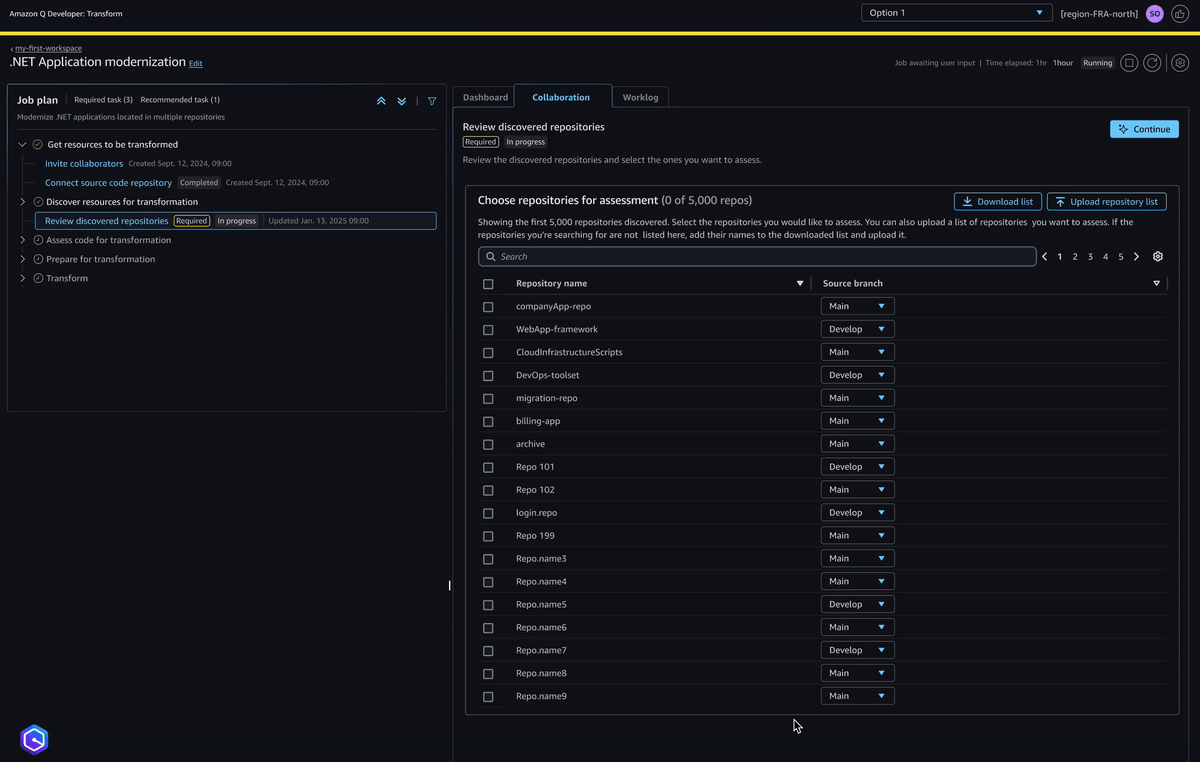The width and height of the screenshot is (1200, 762).
Task: Click the refresh job icon
Action: pyautogui.click(x=1153, y=63)
